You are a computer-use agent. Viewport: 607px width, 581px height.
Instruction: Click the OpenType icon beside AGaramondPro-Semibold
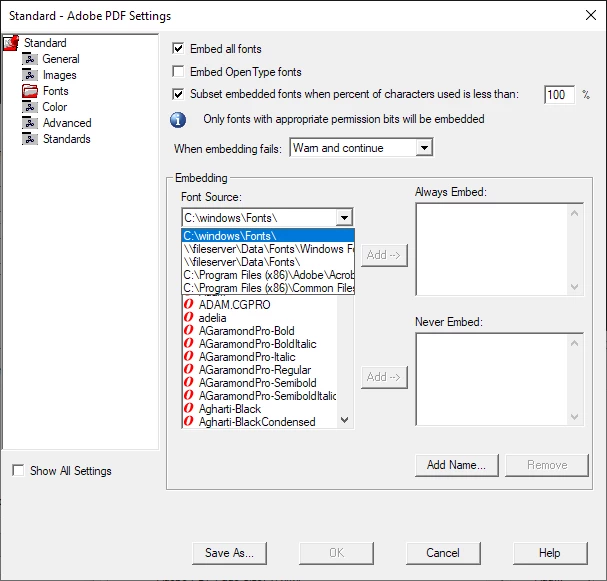click(x=189, y=382)
